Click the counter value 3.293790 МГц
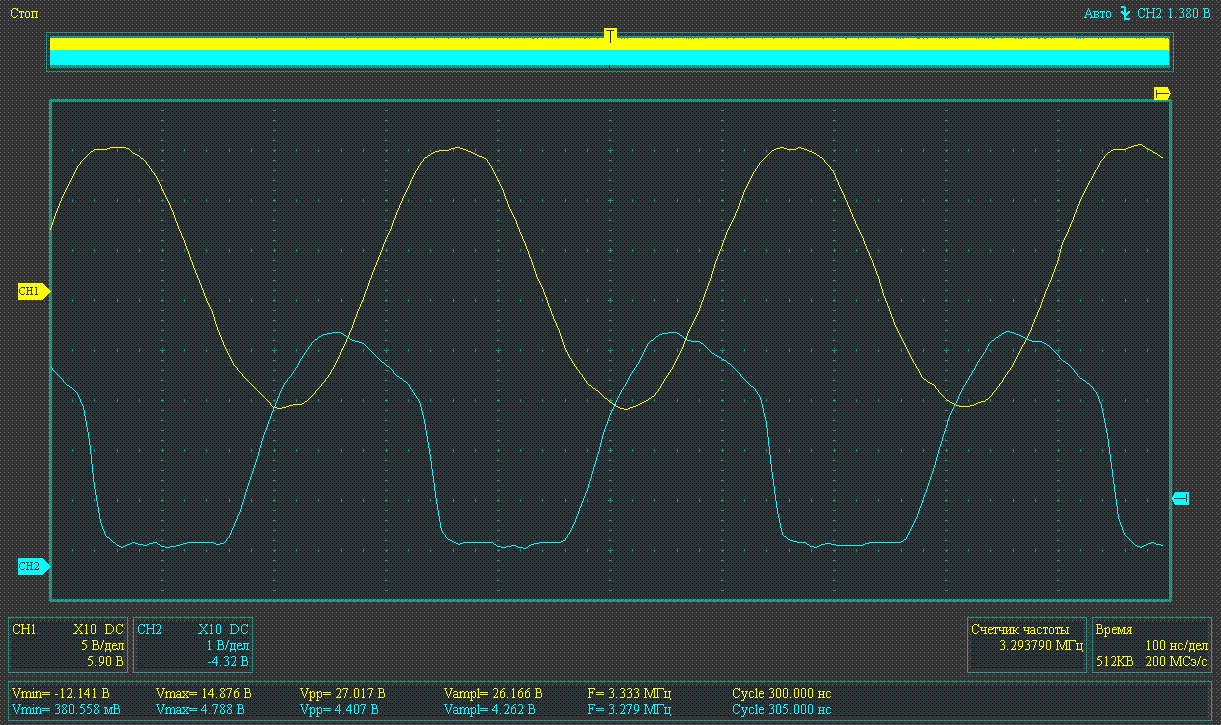1221x725 pixels. click(x=1041, y=646)
